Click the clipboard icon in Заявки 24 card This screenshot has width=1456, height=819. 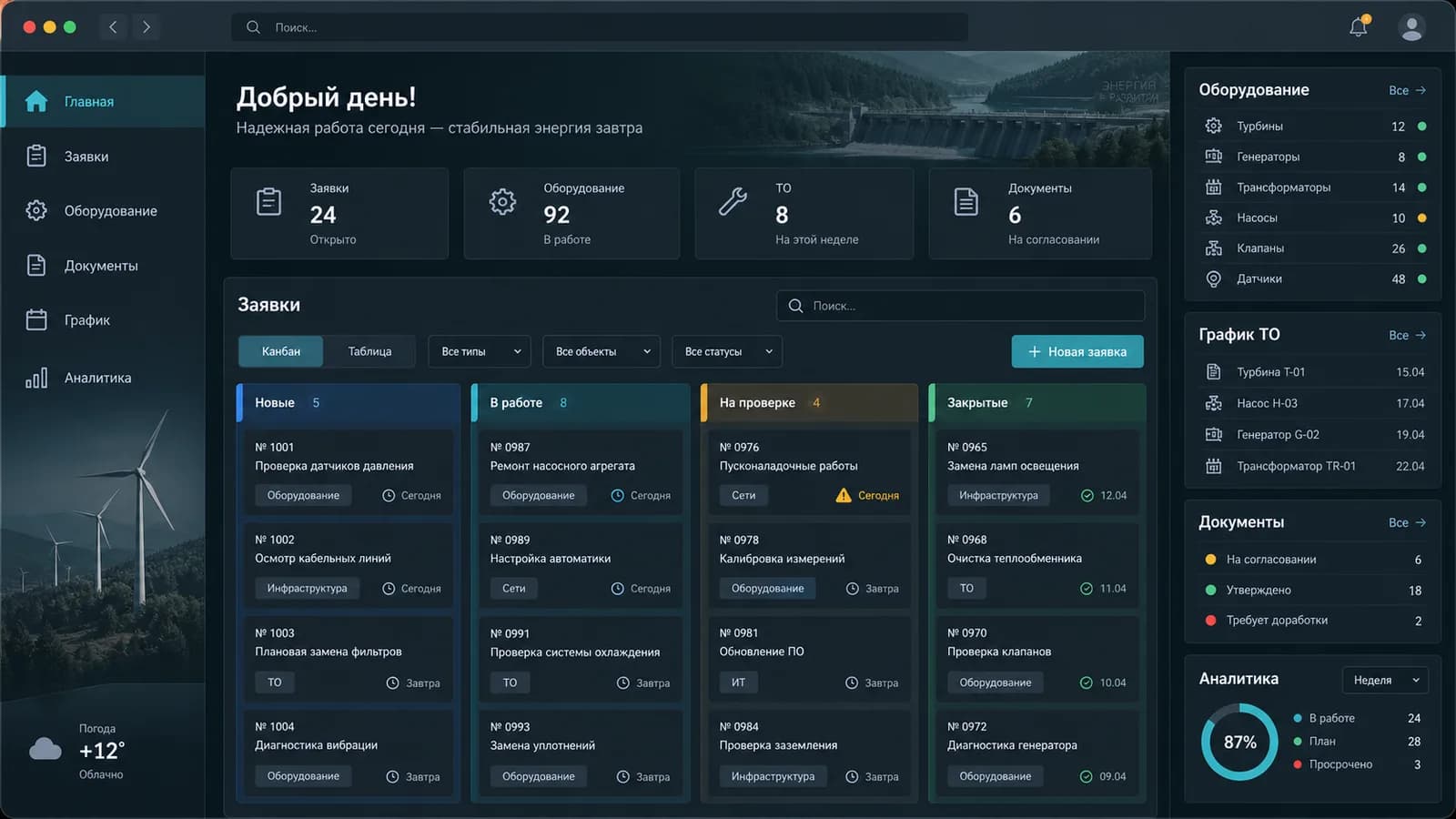[x=268, y=201]
